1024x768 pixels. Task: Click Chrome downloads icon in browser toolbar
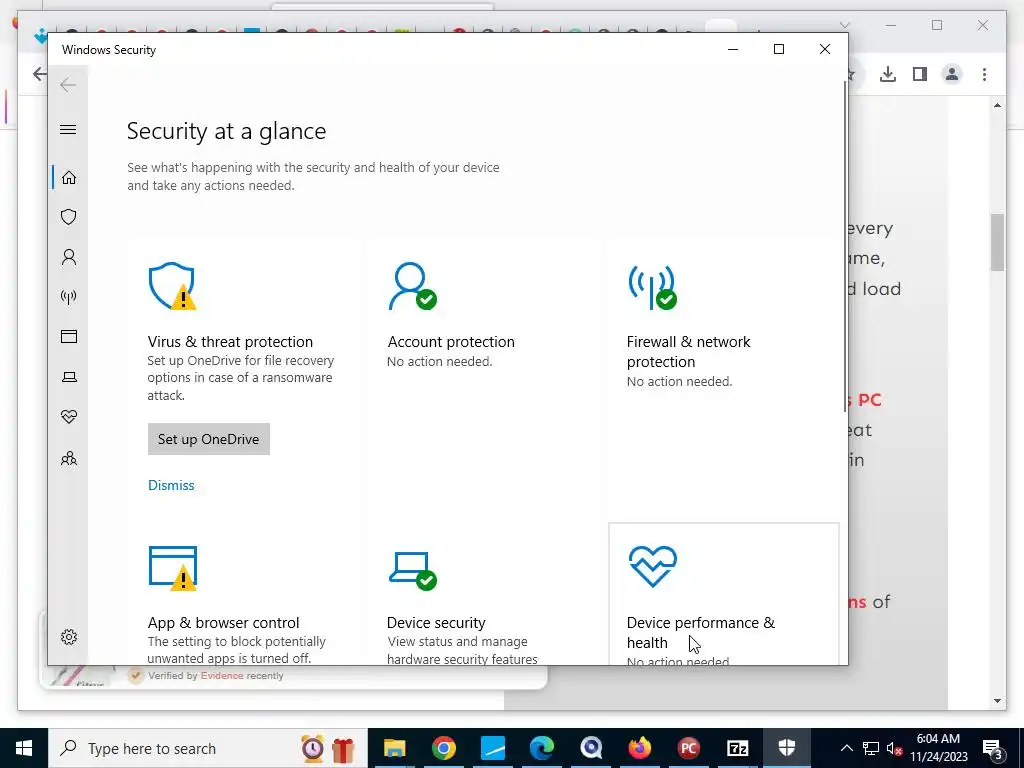tap(888, 74)
